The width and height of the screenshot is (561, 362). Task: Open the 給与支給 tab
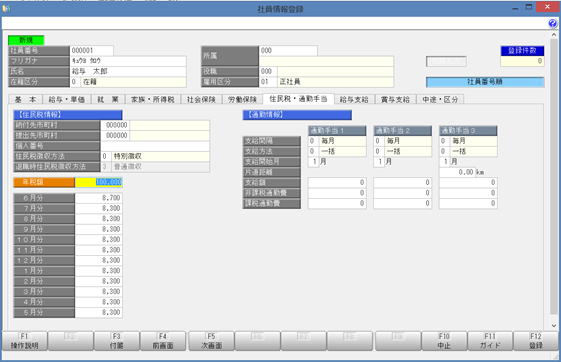tap(354, 99)
